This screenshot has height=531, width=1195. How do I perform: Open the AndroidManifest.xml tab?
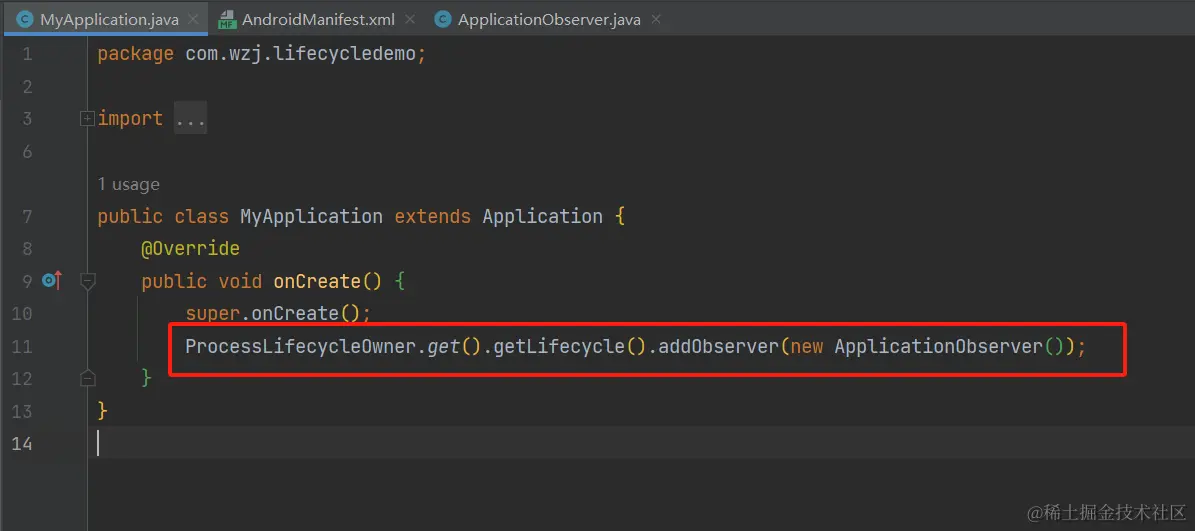coord(318,20)
